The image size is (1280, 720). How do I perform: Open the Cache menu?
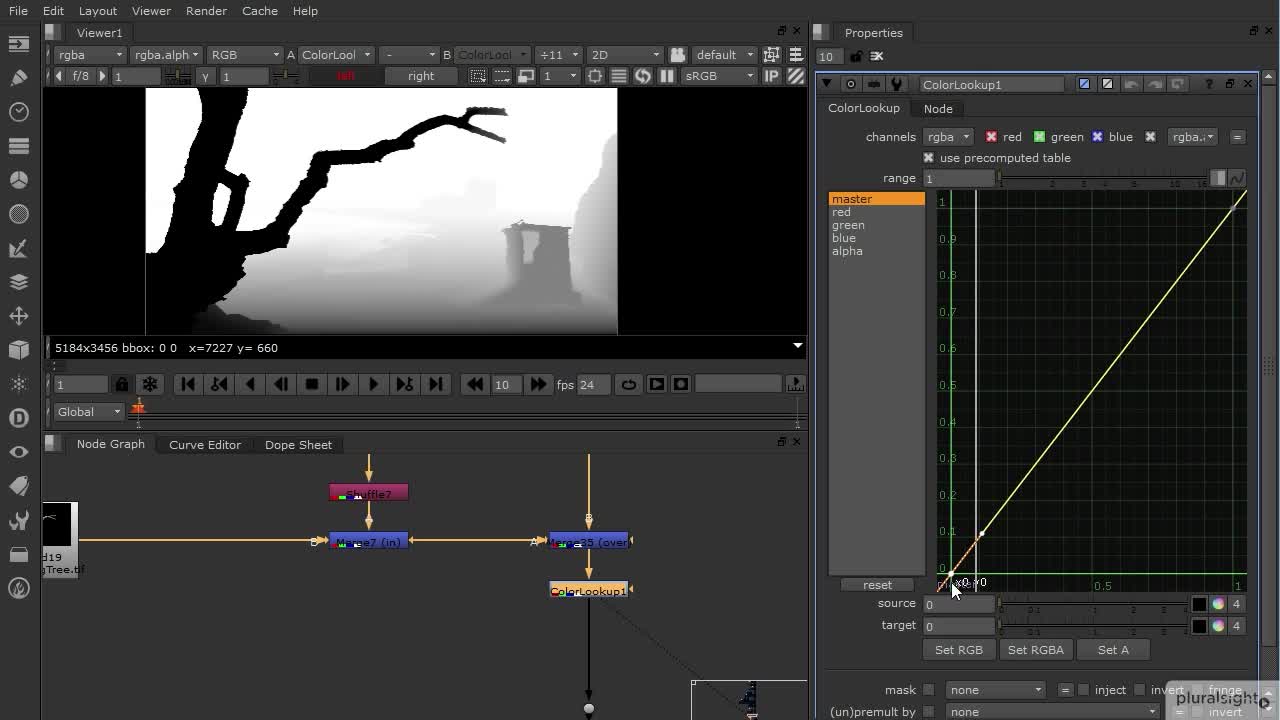point(259,11)
